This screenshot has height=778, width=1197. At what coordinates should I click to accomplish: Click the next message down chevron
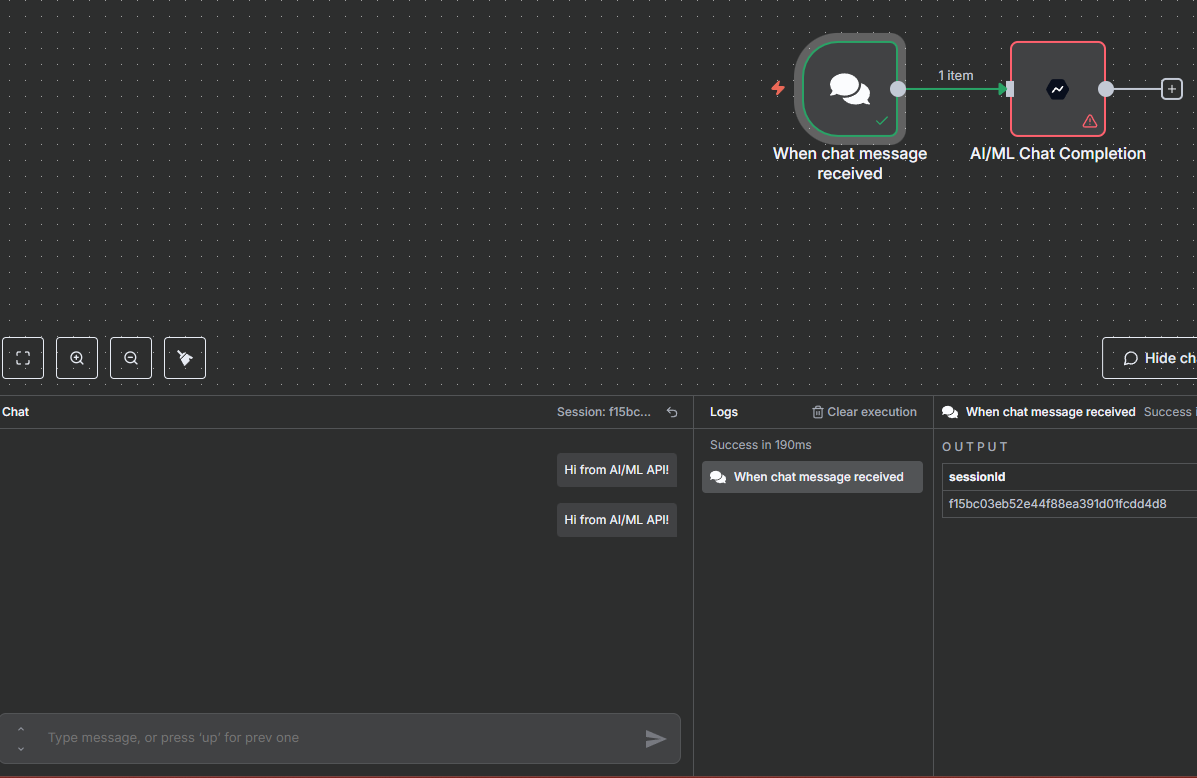tap(21, 748)
